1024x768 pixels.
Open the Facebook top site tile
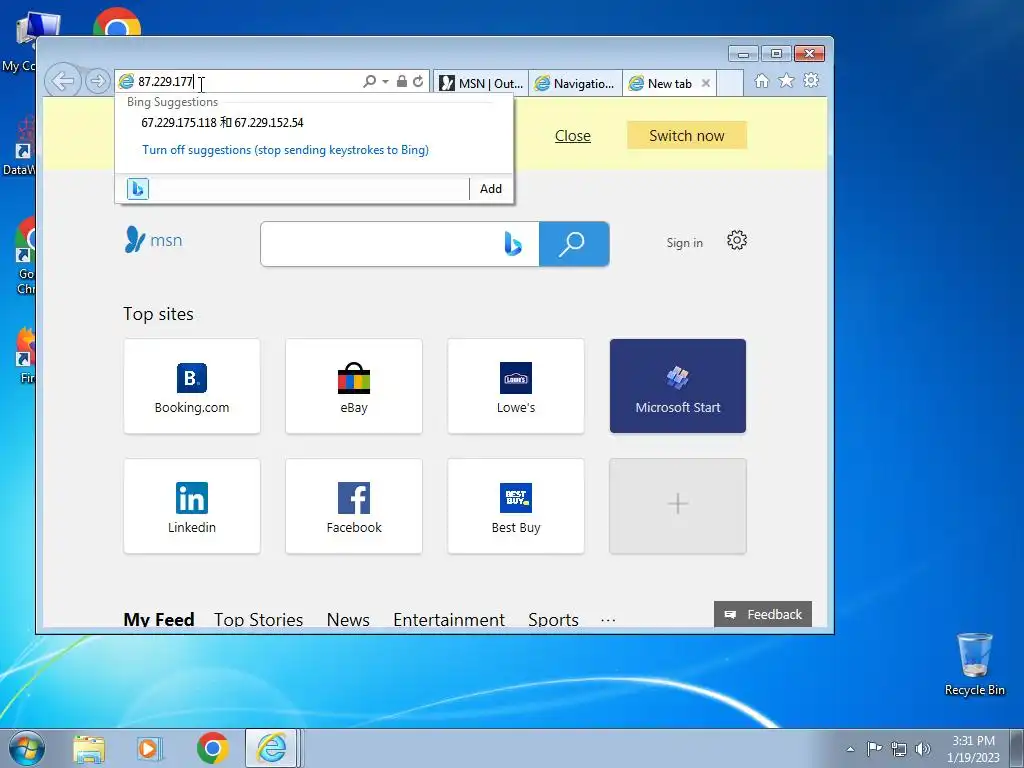(354, 506)
